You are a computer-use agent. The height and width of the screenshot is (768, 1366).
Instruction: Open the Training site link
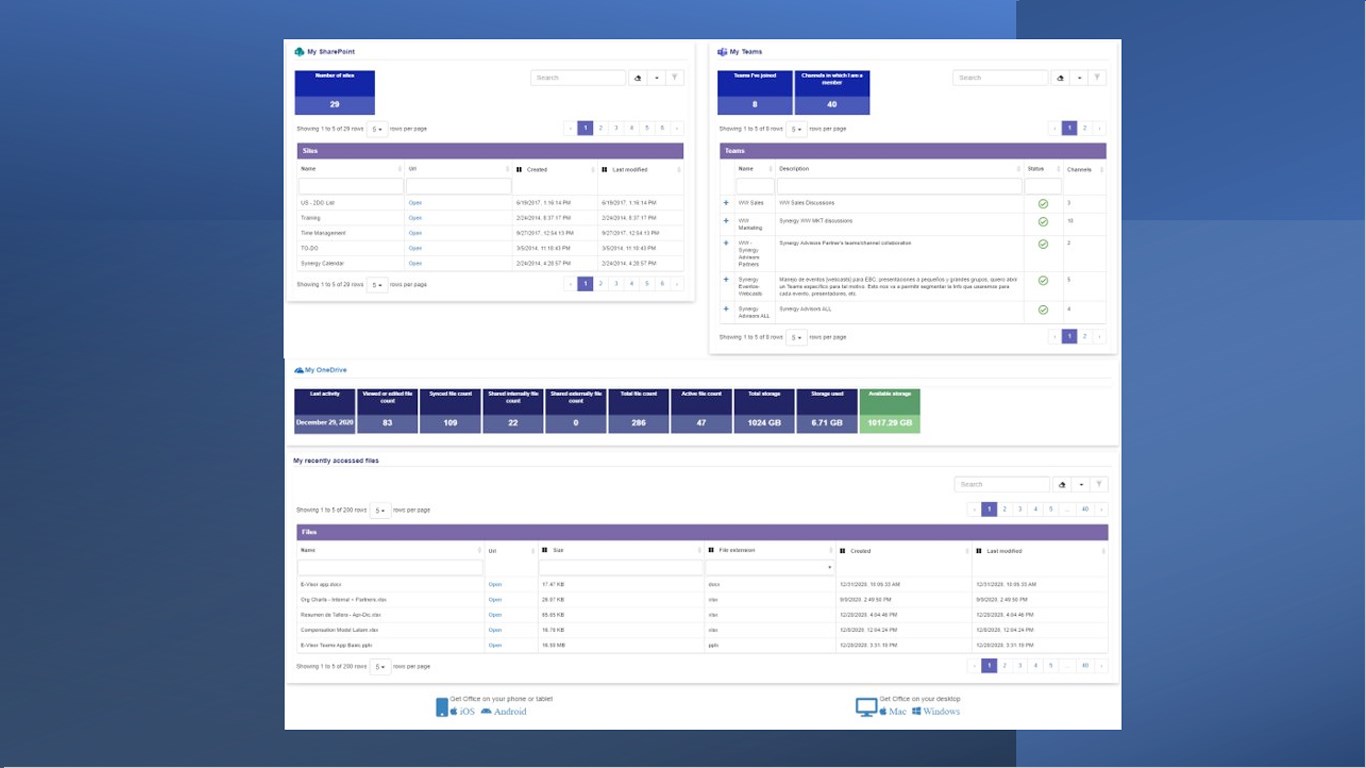click(x=415, y=218)
